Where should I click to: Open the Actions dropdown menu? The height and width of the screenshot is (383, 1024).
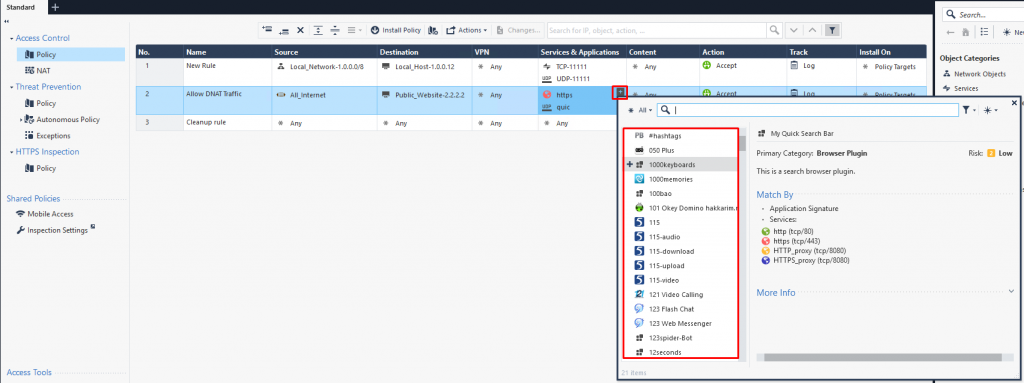click(x=466, y=30)
